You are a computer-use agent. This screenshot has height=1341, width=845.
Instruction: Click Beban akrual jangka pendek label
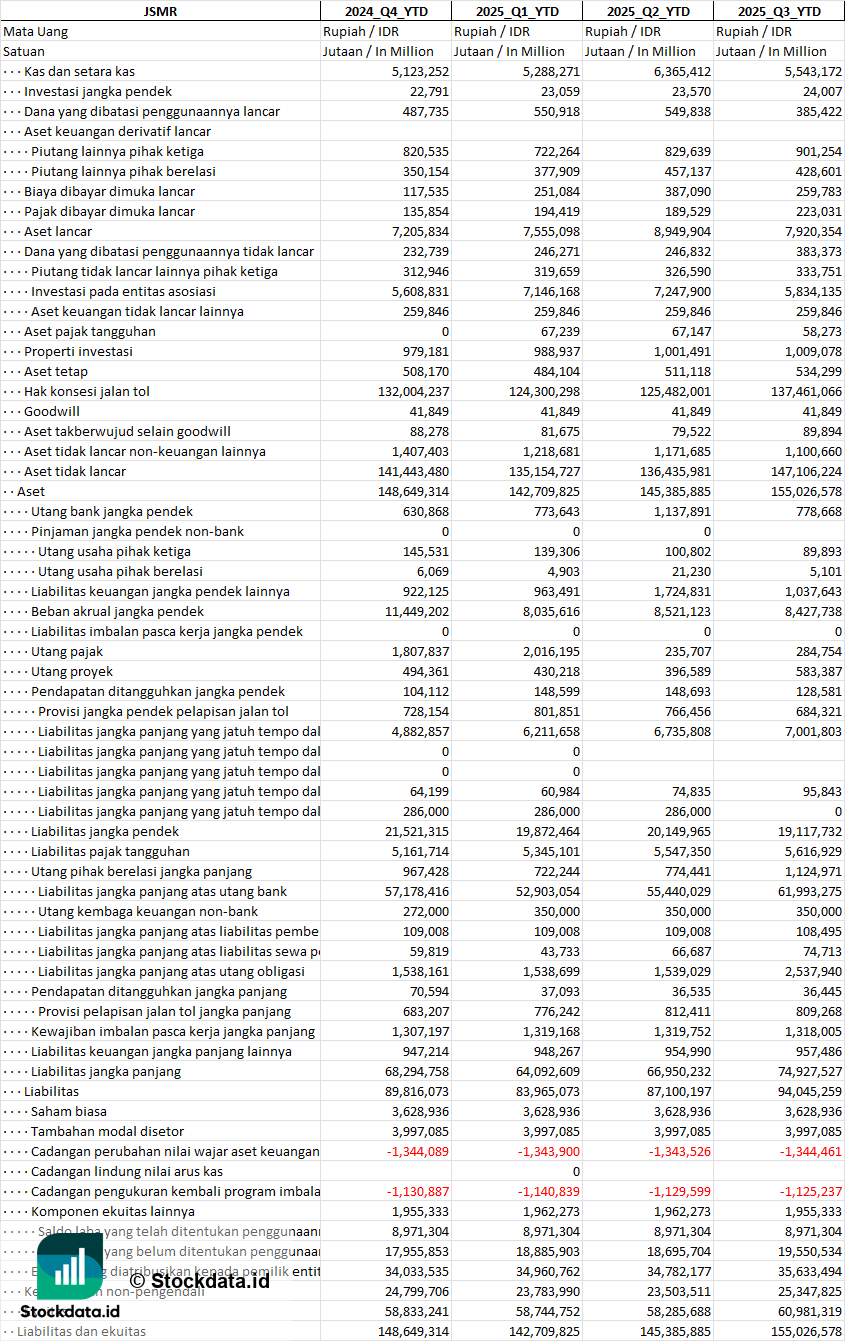117,611
